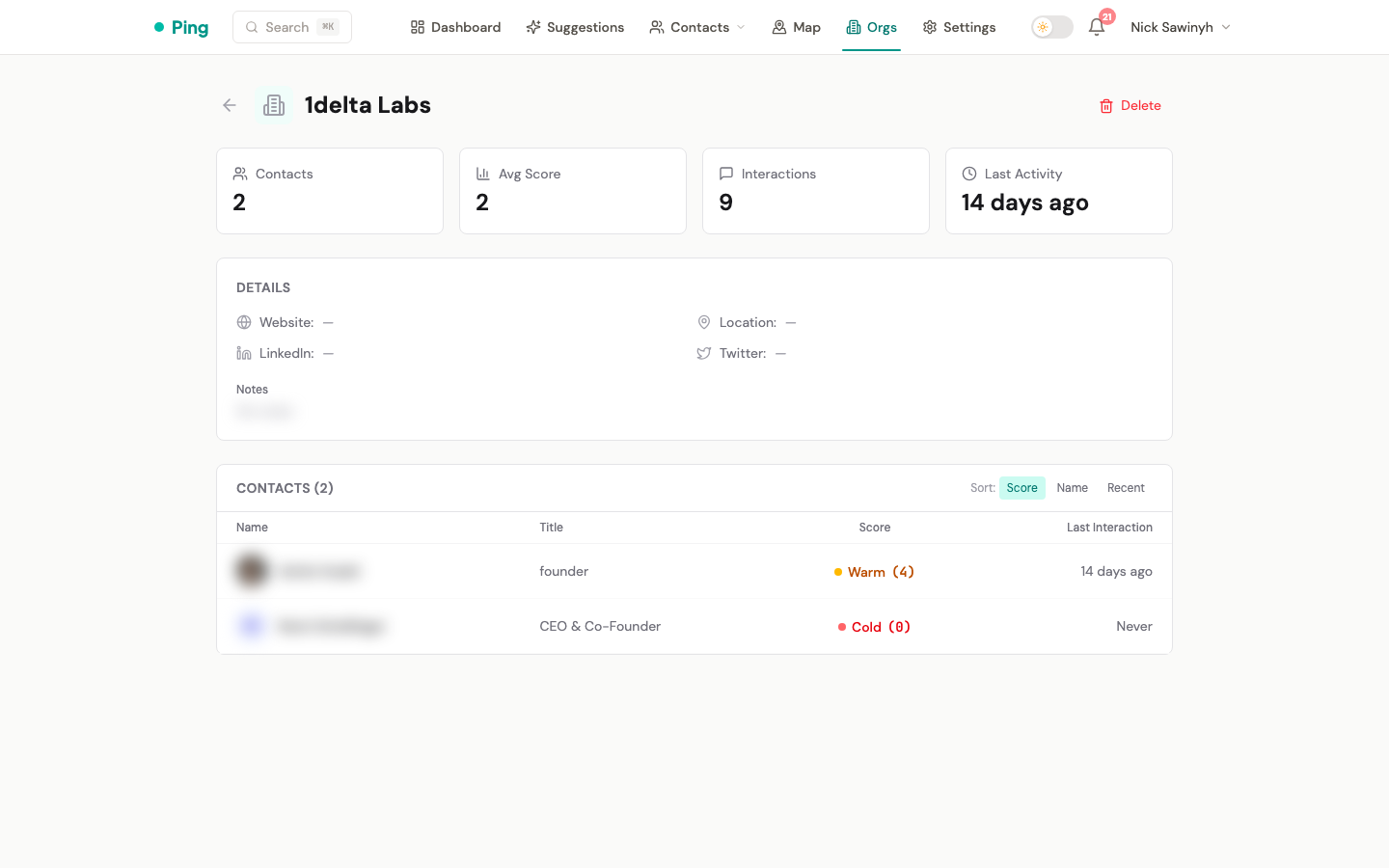
Task: Expand Nick Sawinyh user menu
Action: click(x=1181, y=27)
